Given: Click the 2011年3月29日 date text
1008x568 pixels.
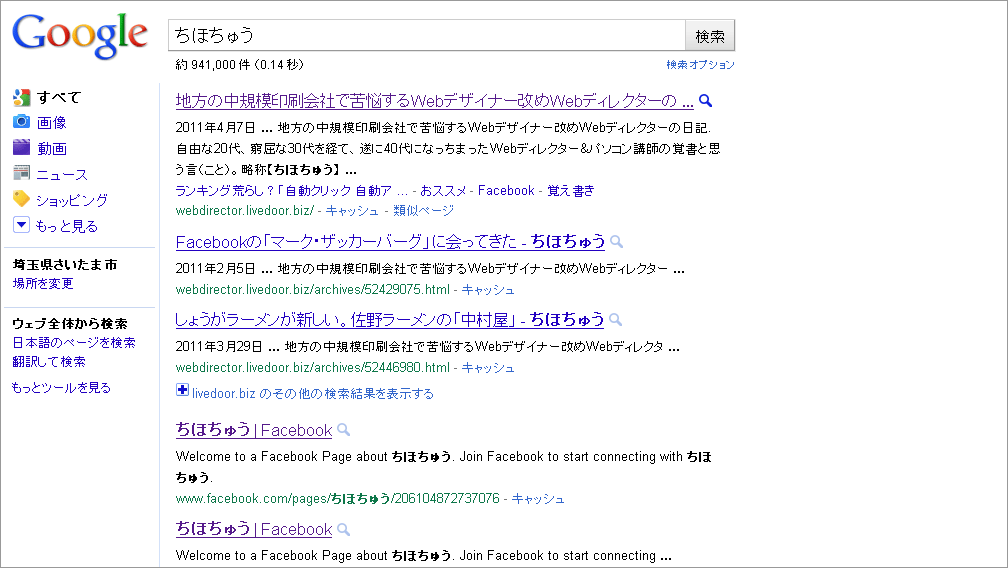Looking at the screenshot, I should [219, 347].
